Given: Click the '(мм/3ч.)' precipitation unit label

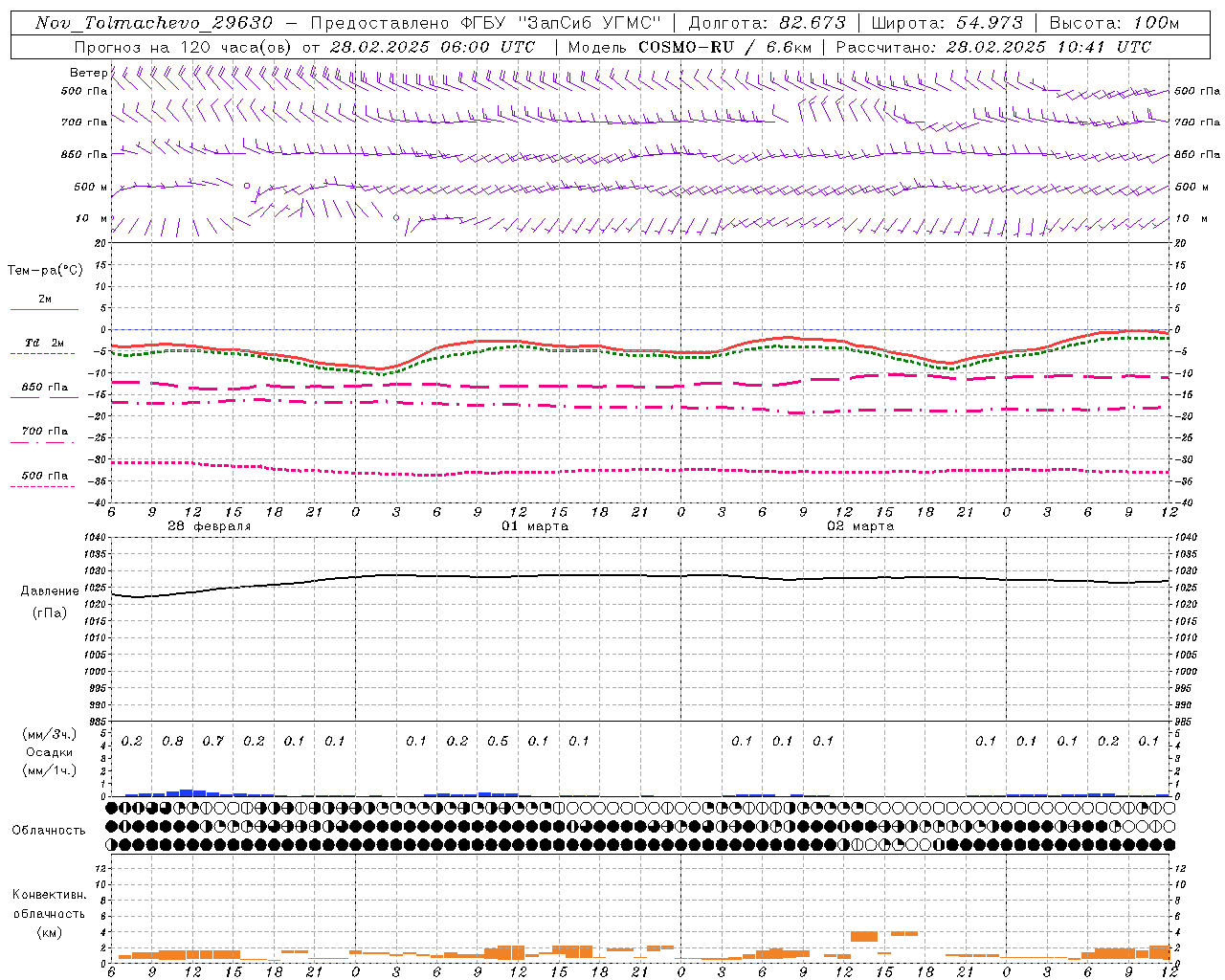Looking at the screenshot, I should coord(50,734).
